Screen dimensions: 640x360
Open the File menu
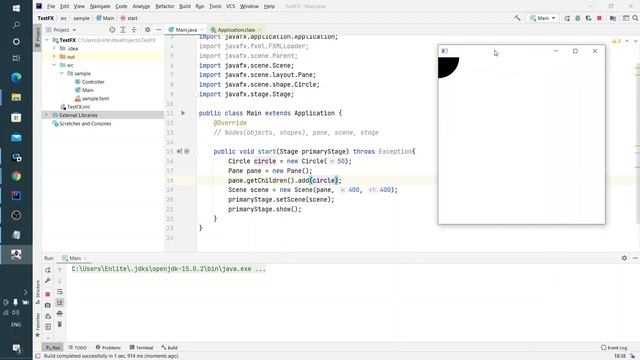51,6
